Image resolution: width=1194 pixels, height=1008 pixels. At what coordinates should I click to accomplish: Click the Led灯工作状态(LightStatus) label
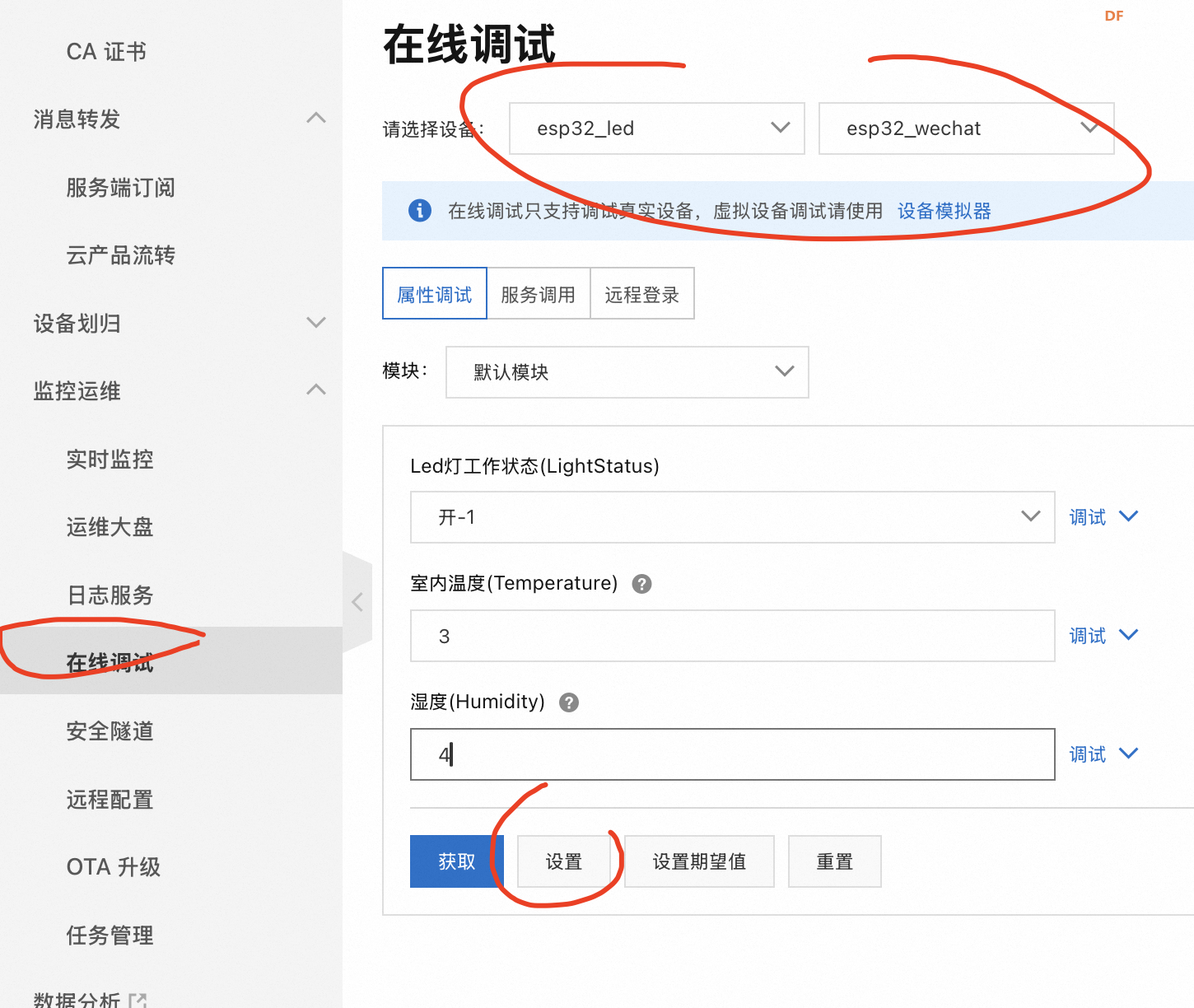(x=535, y=466)
